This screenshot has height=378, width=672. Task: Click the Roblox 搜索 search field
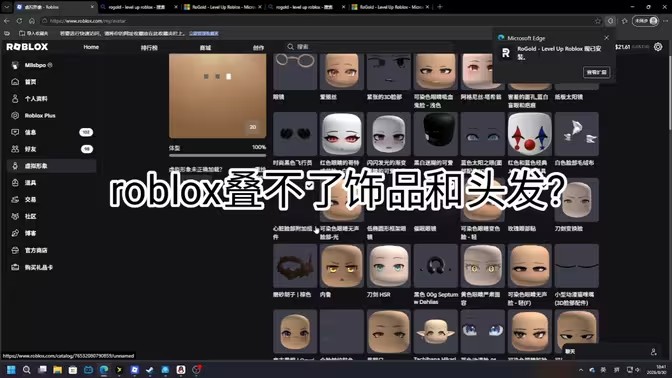[x=369, y=47]
